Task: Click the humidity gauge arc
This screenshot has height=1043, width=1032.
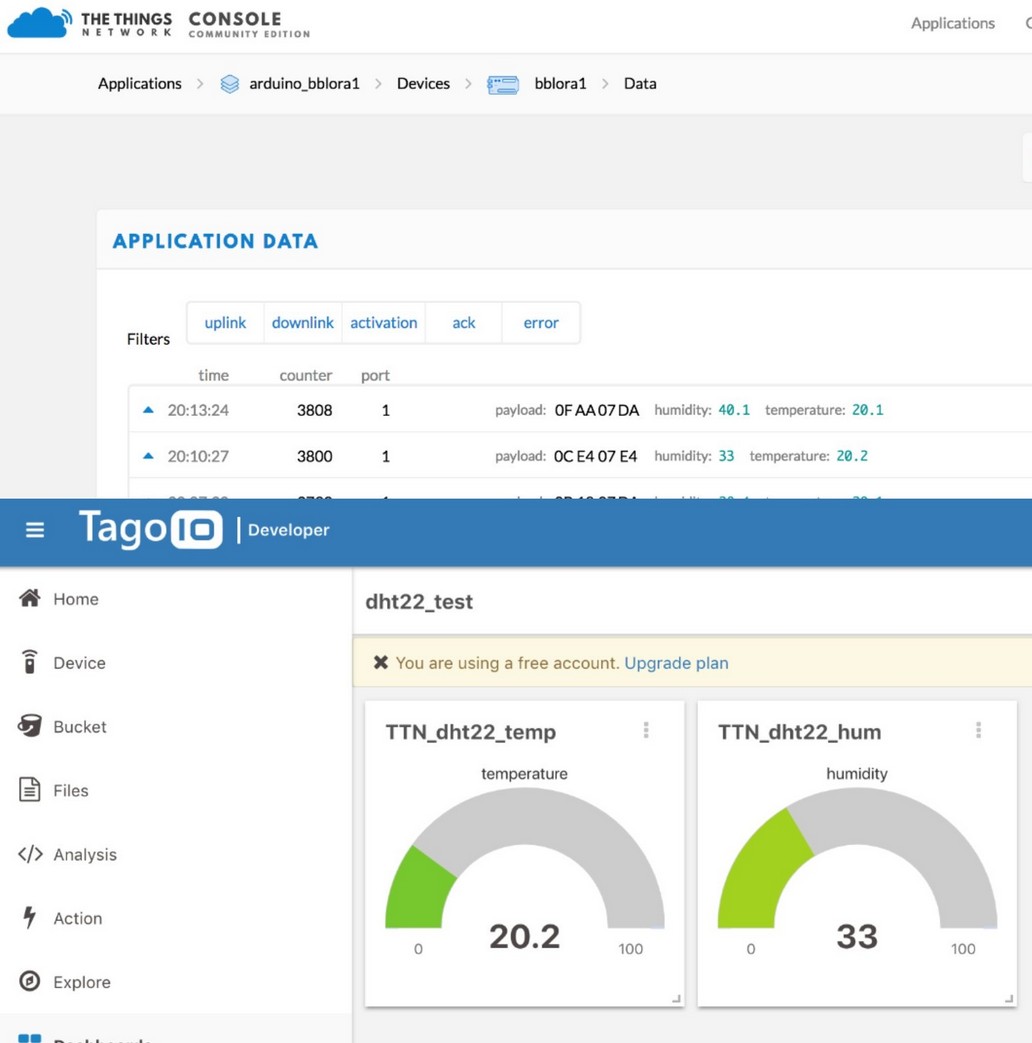Action: pyautogui.click(x=857, y=817)
